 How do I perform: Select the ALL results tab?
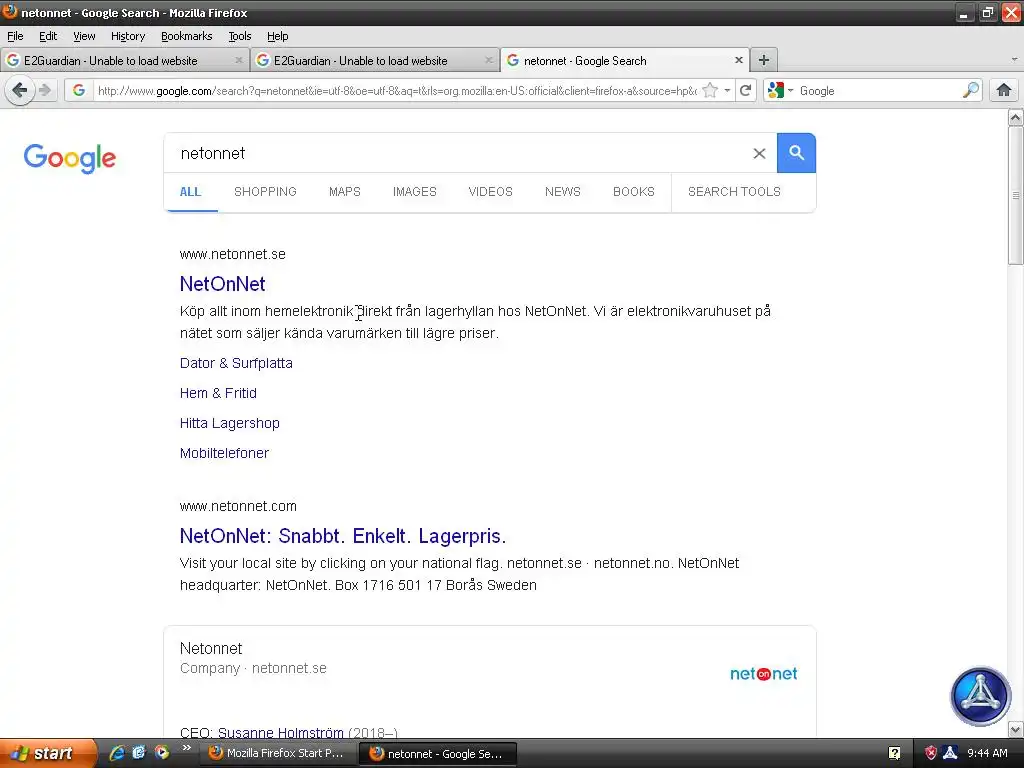click(x=190, y=192)
